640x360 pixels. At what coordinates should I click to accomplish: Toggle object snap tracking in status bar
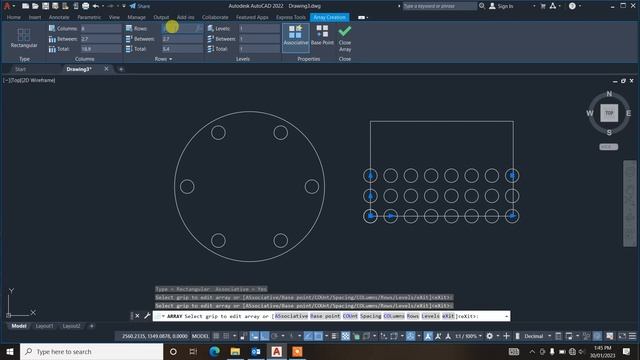pos(308,336)
